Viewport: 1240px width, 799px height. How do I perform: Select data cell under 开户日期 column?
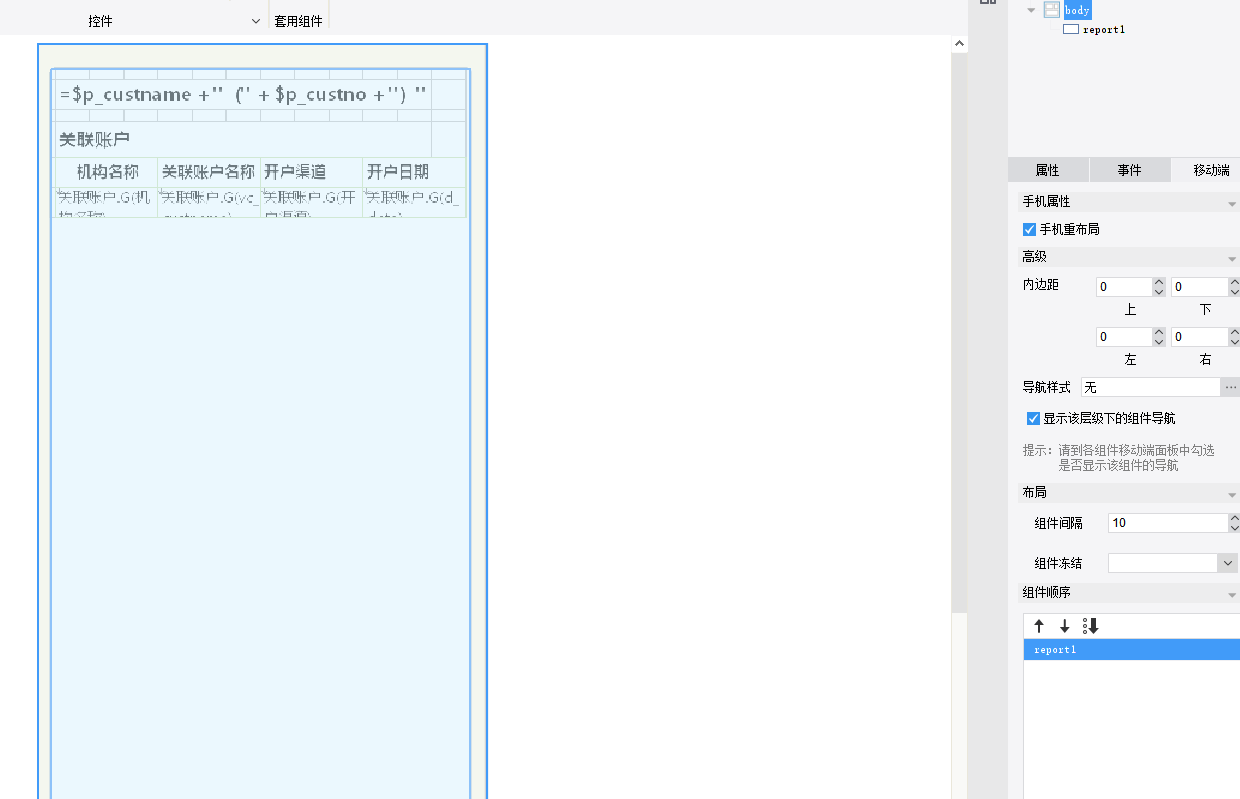point(414,201)
